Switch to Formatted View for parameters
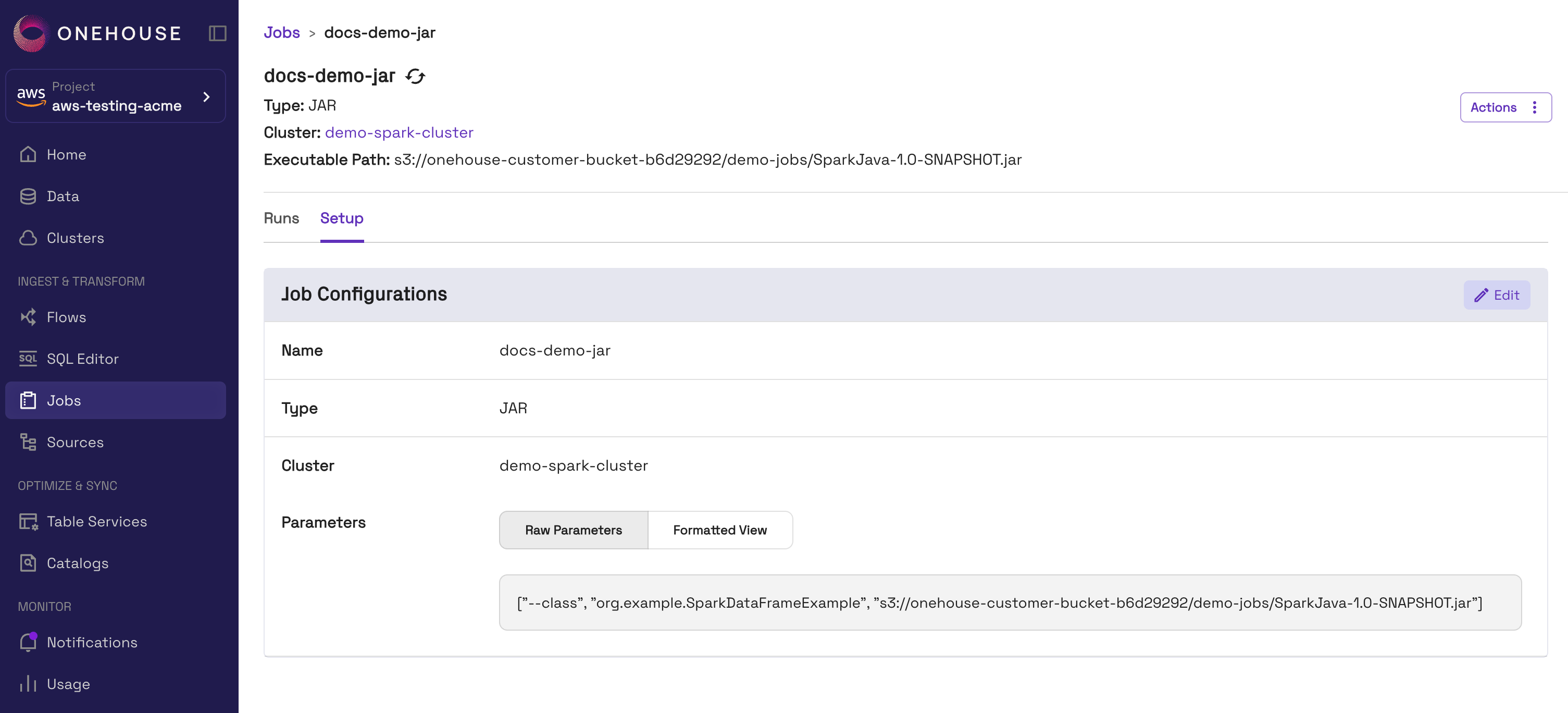 click(719, 530)
